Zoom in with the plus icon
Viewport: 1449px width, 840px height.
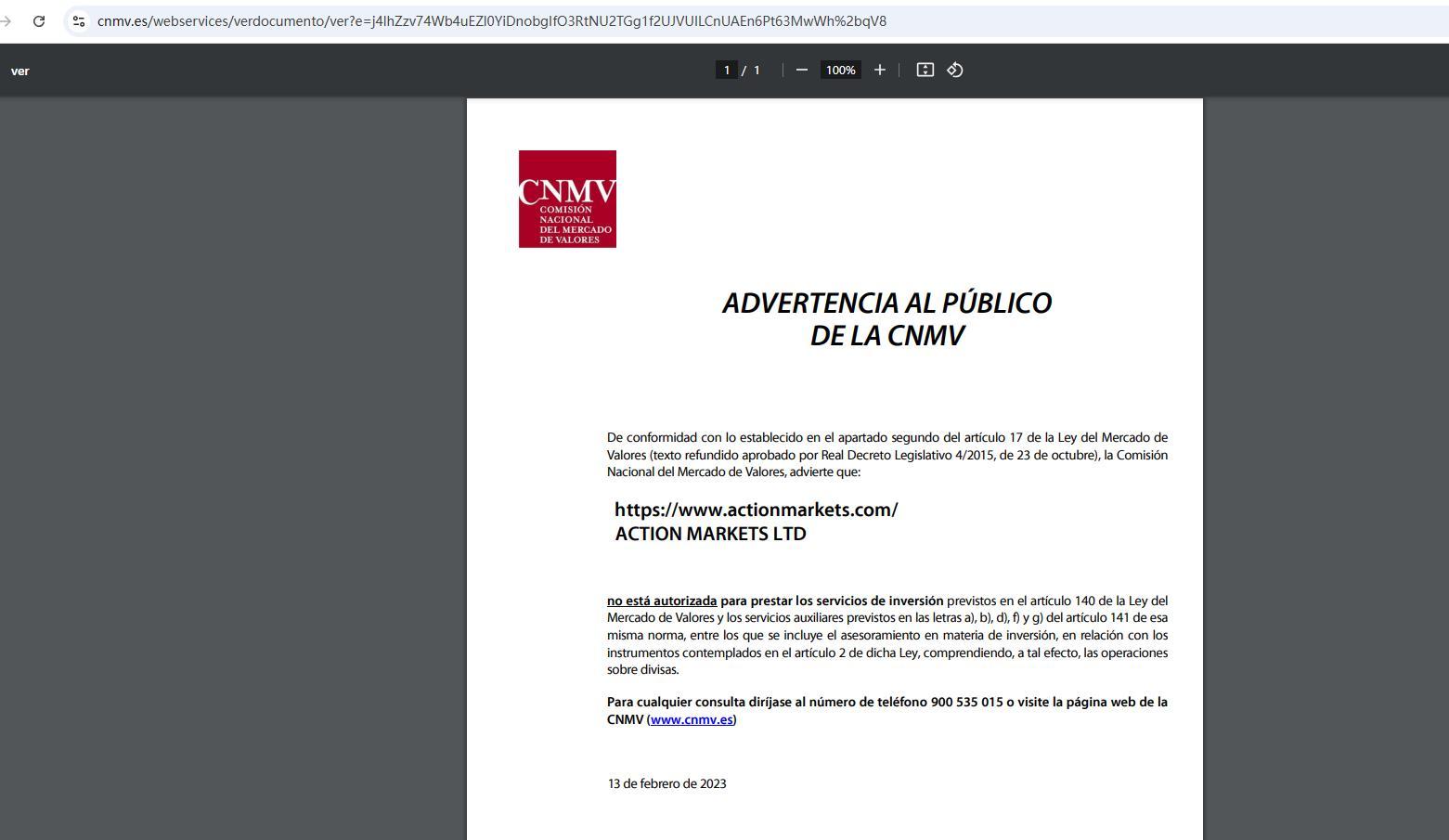click(x=880, y=70)
